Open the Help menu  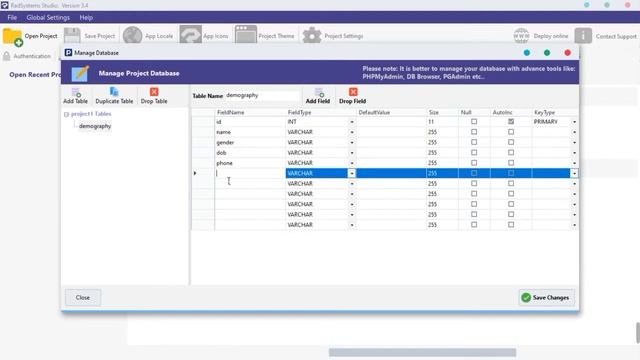86,18
